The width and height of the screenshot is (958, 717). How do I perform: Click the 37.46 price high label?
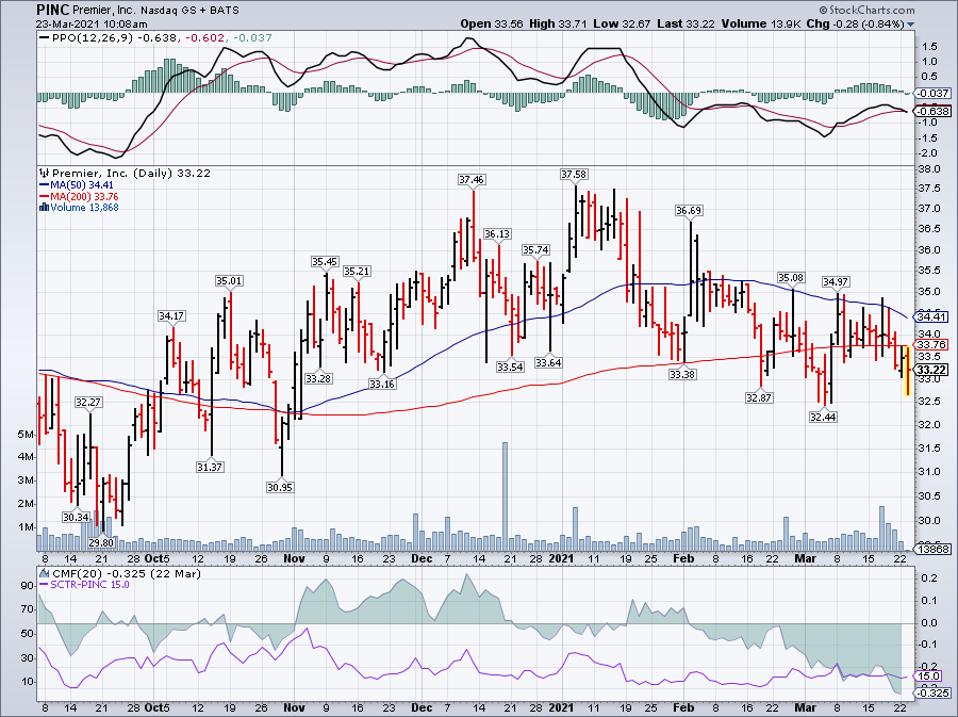point(472,180)
